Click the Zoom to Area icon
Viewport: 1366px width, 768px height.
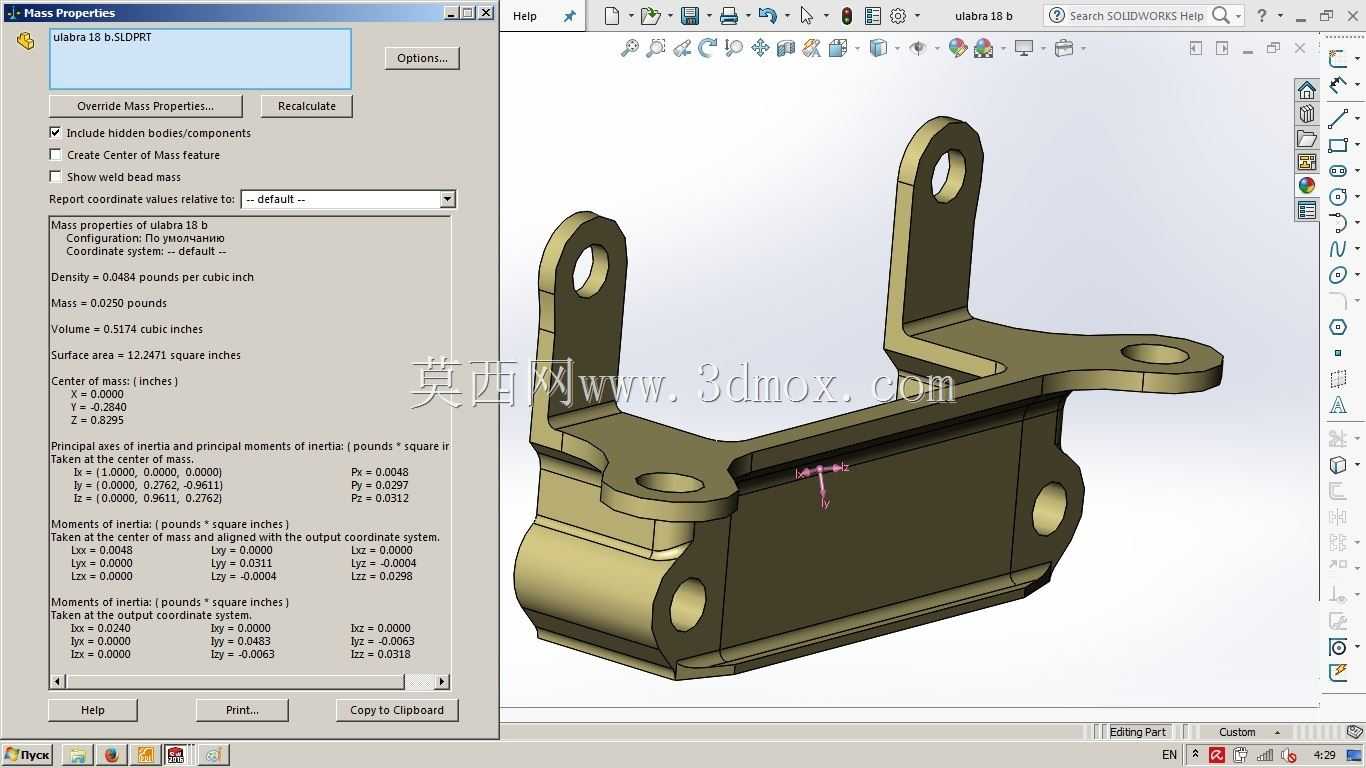tap(656, 48)
